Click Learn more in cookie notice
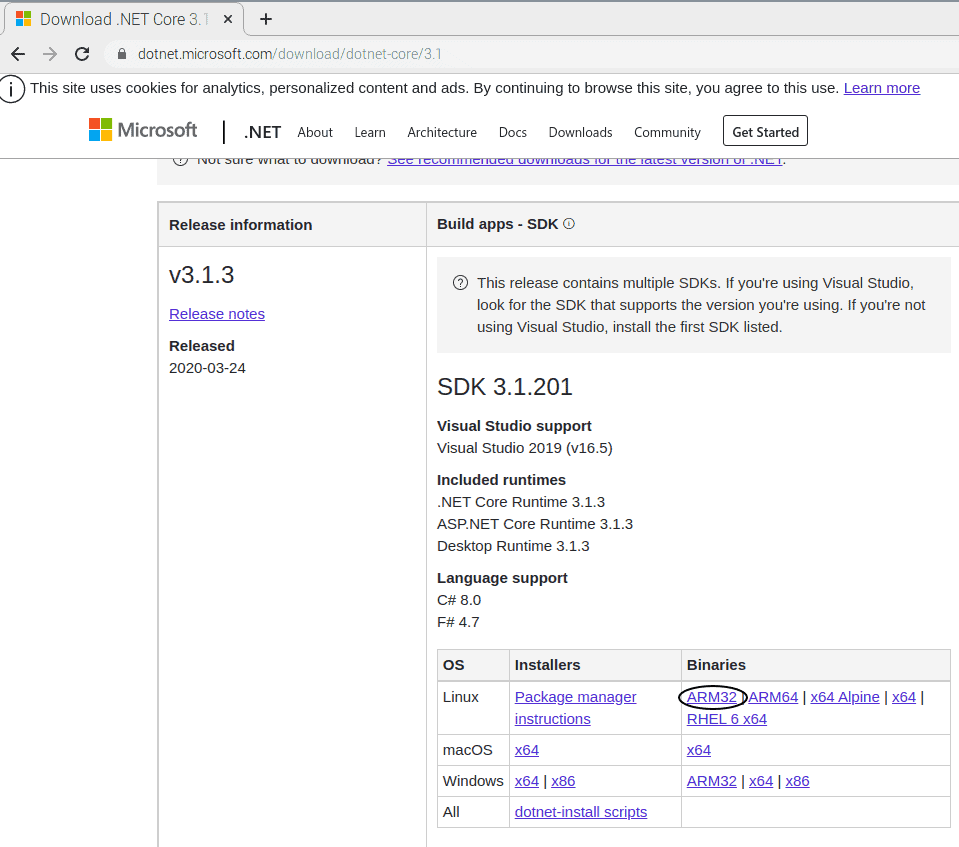The height and width of the screenshot is (847, 959). pyautogui.click(x=881, y=88)
